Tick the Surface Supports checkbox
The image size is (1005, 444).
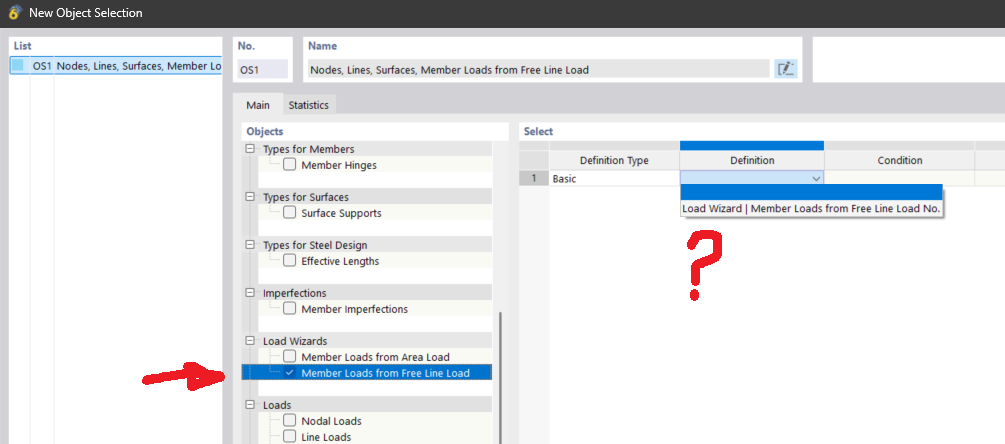coord(290,213)
